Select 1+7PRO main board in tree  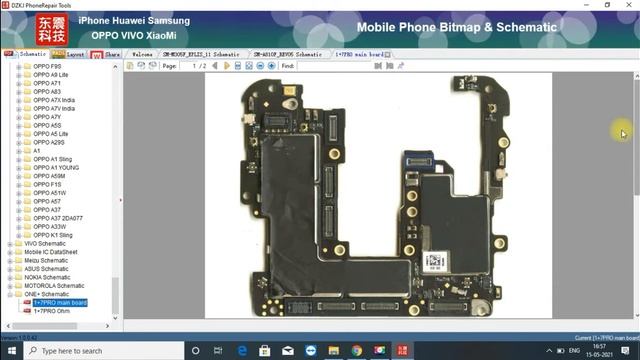(60, 302)
